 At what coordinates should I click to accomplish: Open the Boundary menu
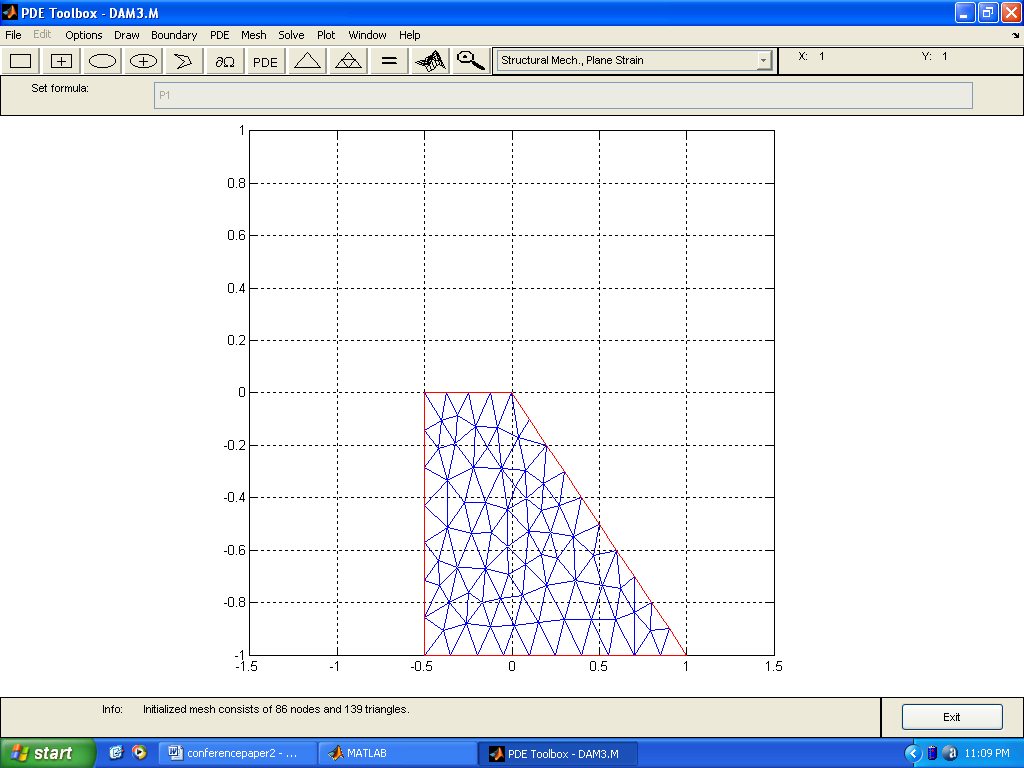tap(174, 35)
